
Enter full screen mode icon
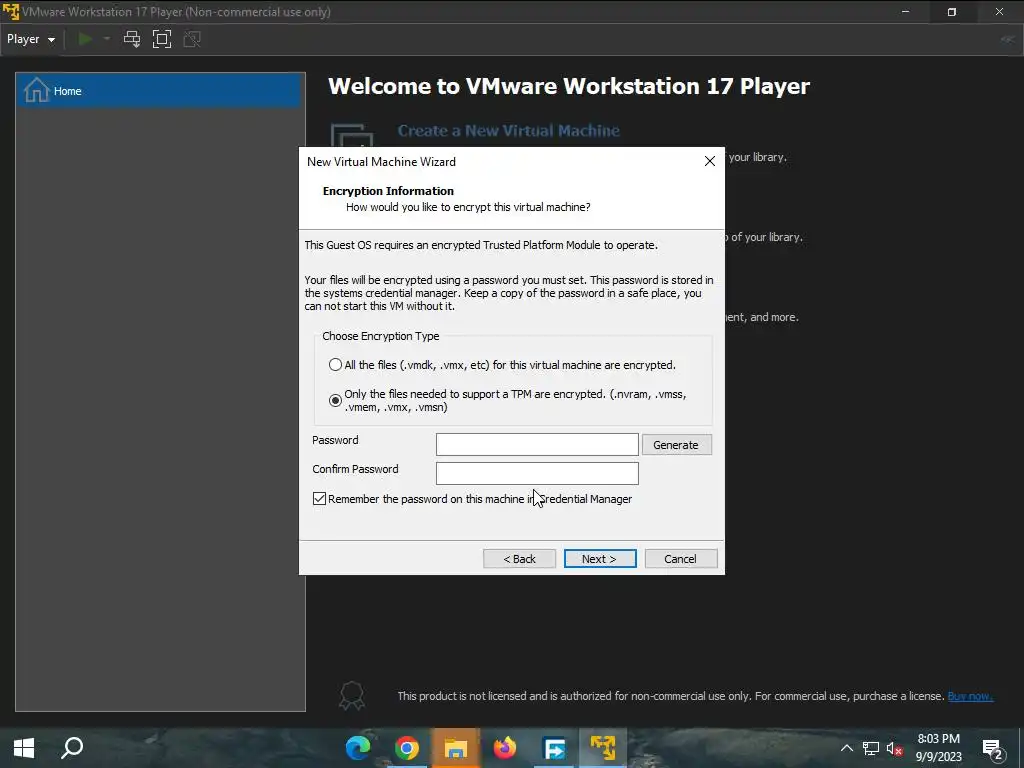click(x=161, y=39)
